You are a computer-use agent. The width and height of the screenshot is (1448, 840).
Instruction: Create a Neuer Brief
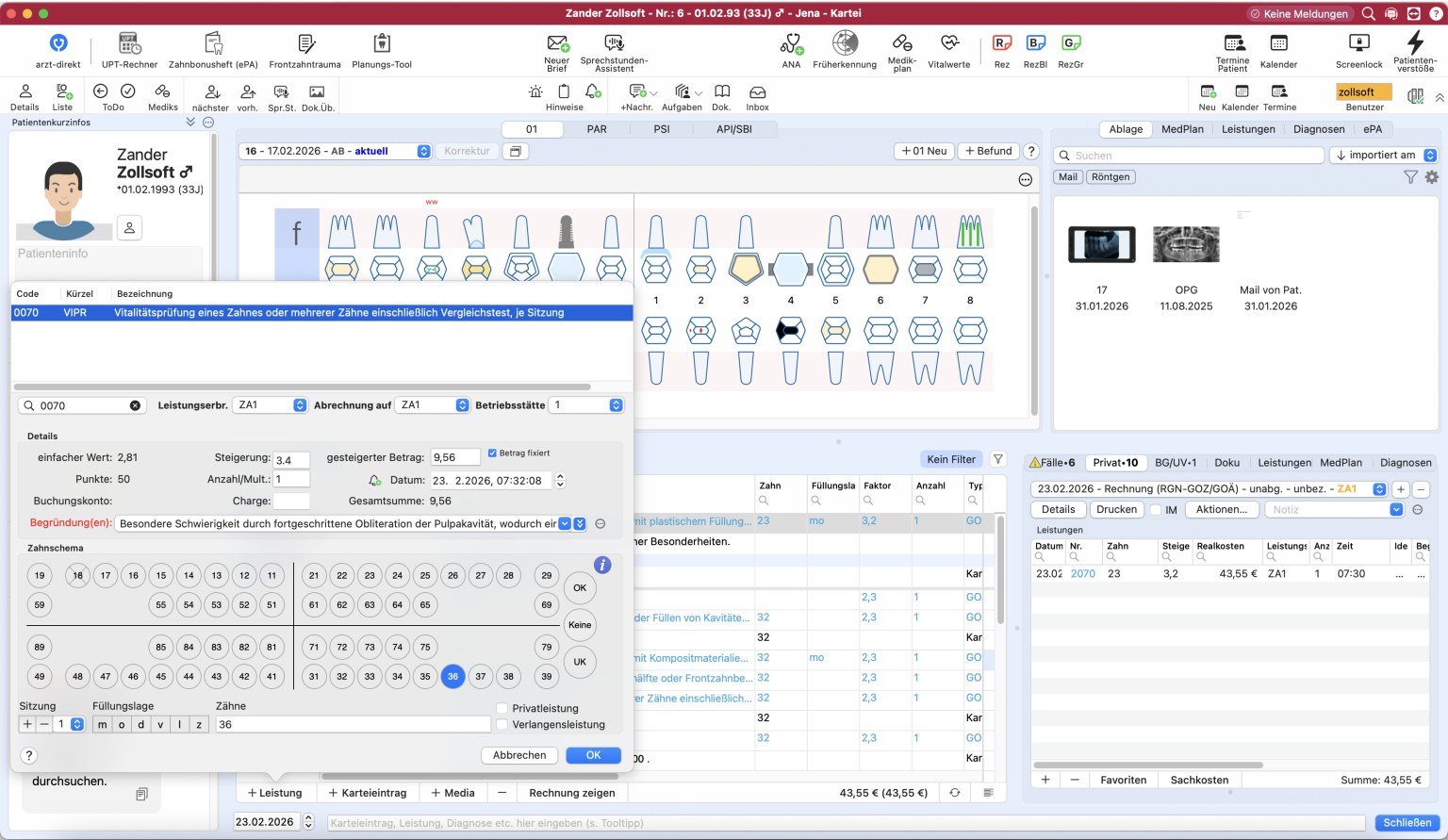(x=557, y=43)
